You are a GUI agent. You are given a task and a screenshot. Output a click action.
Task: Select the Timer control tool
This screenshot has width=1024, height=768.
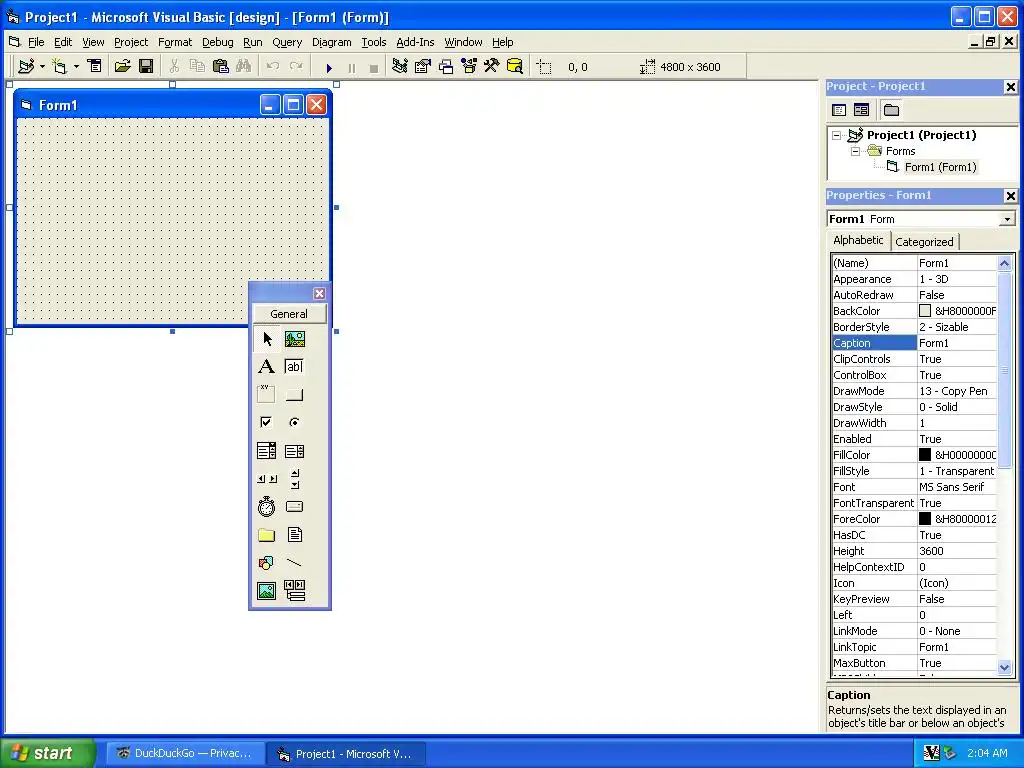coord(266,507)
